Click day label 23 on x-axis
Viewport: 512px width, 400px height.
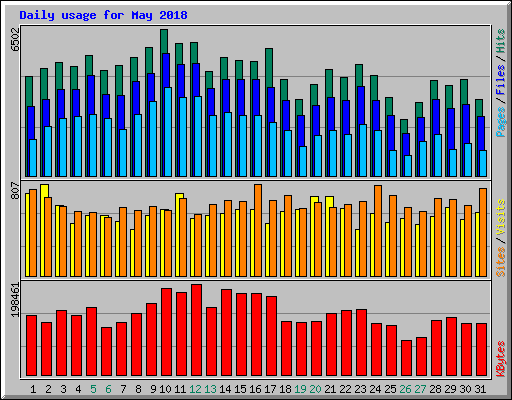(360, 389)
